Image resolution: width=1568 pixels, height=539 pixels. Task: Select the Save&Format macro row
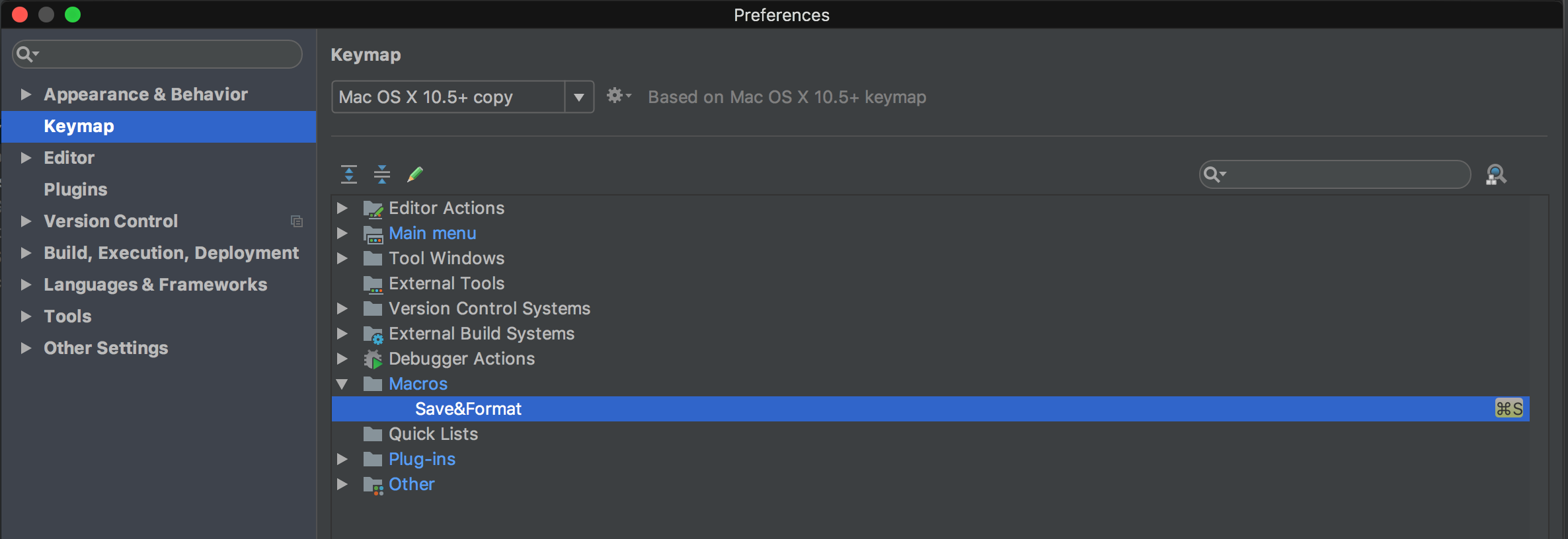[468, 409]
